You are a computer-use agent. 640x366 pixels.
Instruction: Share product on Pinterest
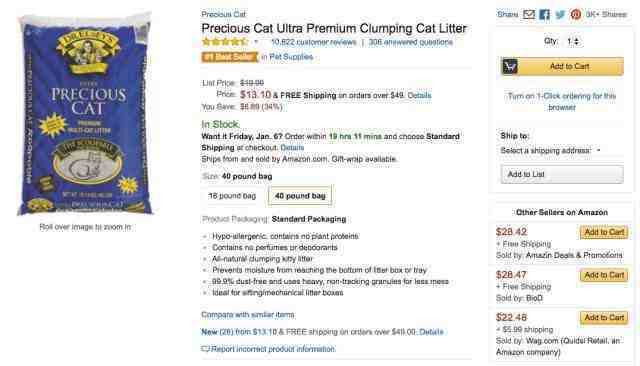tap(576, 14)
